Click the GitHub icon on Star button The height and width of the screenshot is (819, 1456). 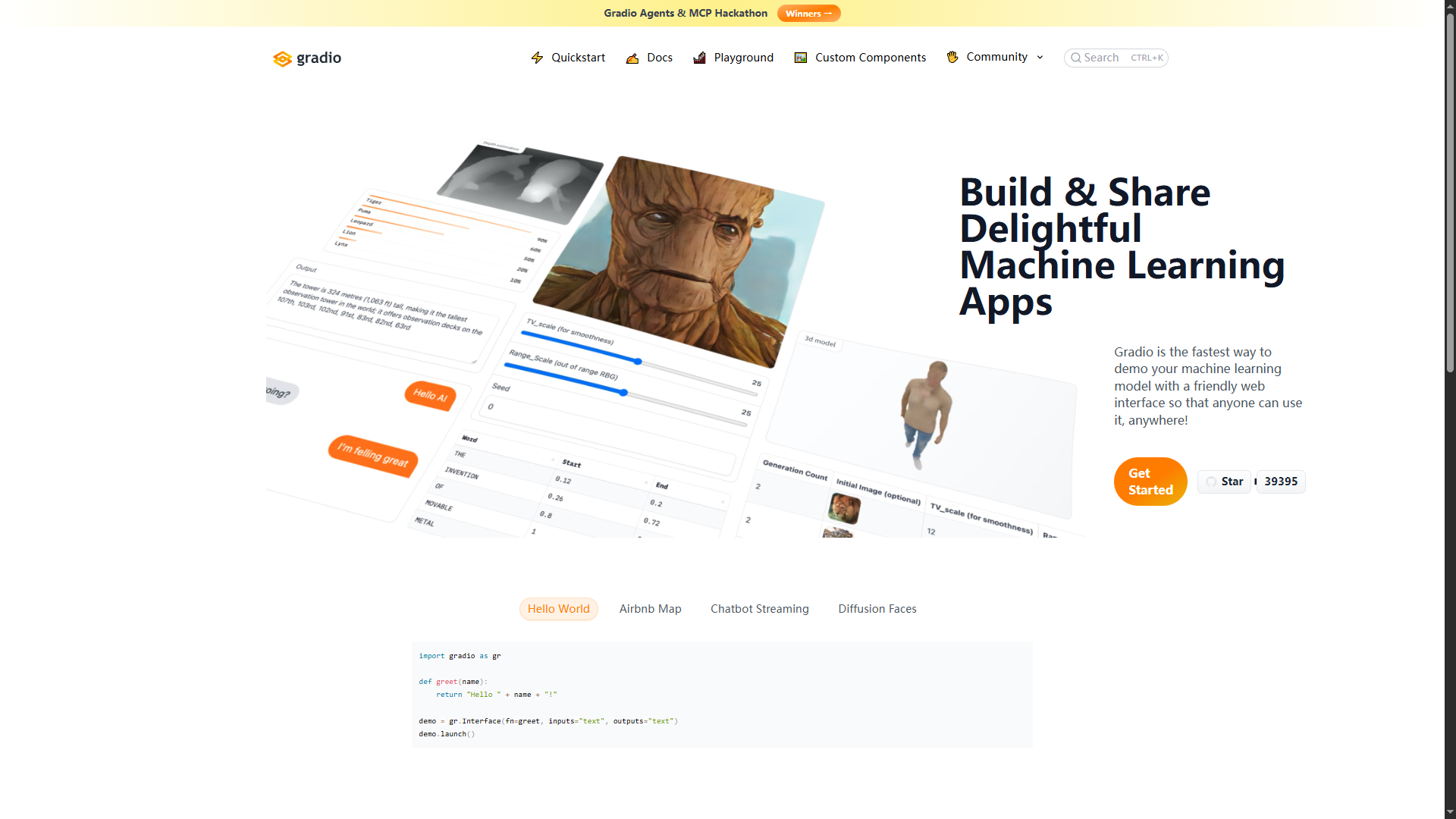[1211, 482]
